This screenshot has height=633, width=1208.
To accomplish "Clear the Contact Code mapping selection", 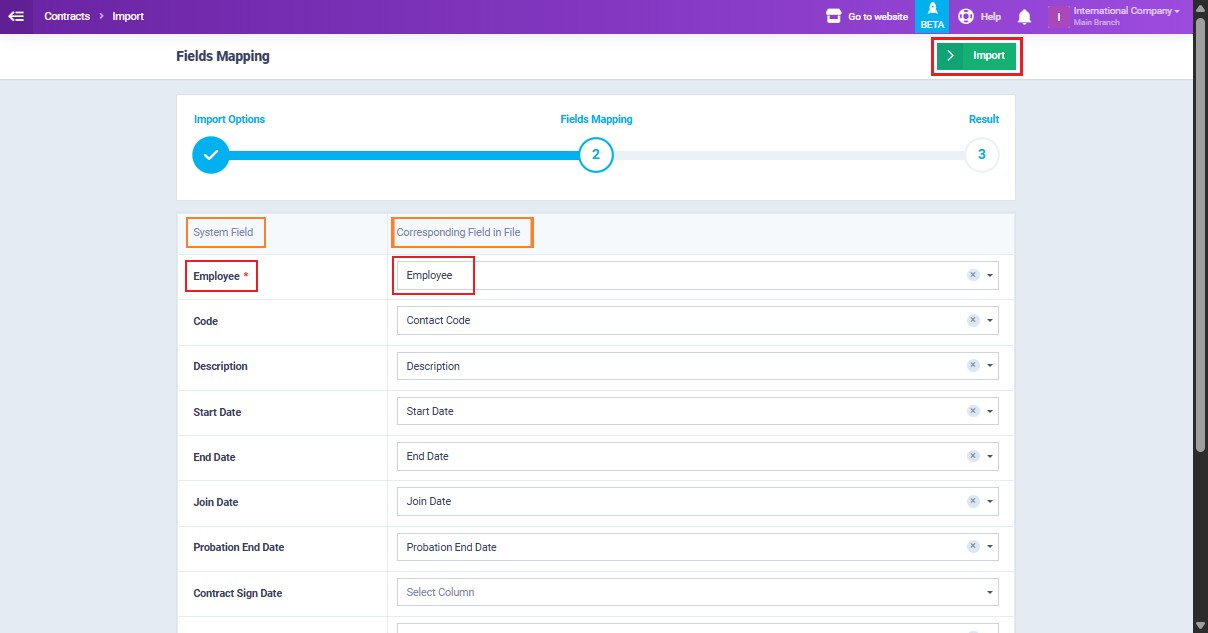I will click(972, 320).
